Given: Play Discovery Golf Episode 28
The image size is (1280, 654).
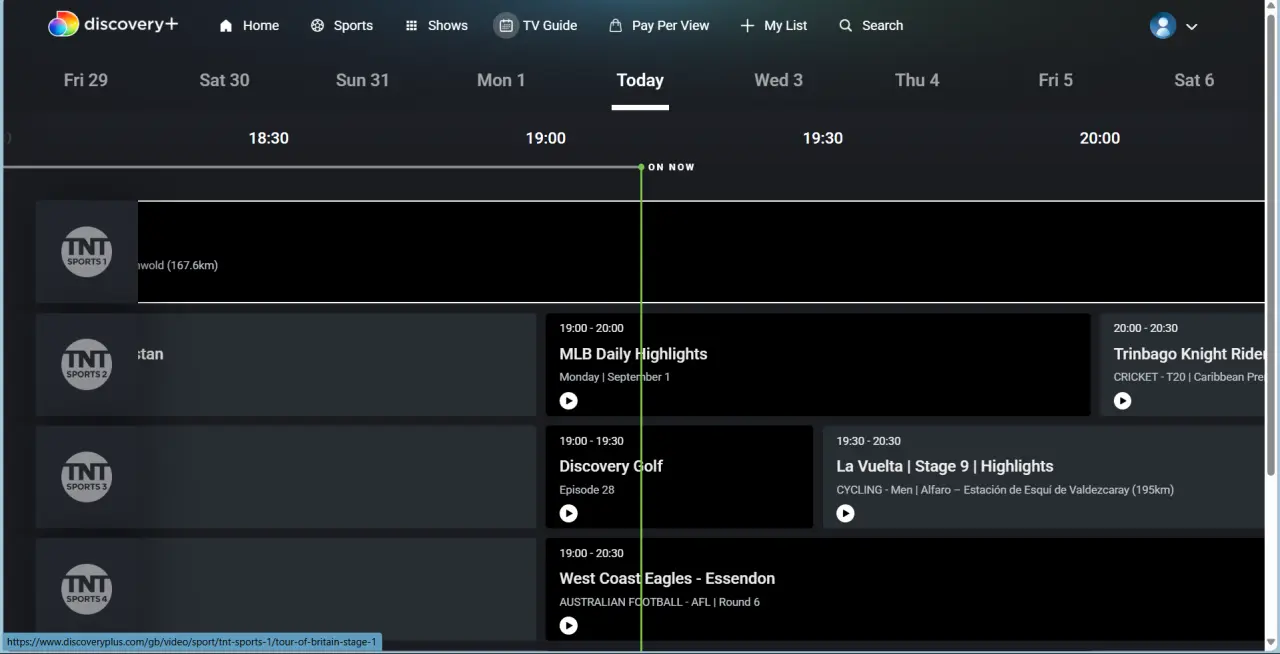Looking at the screenshot, I should (x=569, y=513).
